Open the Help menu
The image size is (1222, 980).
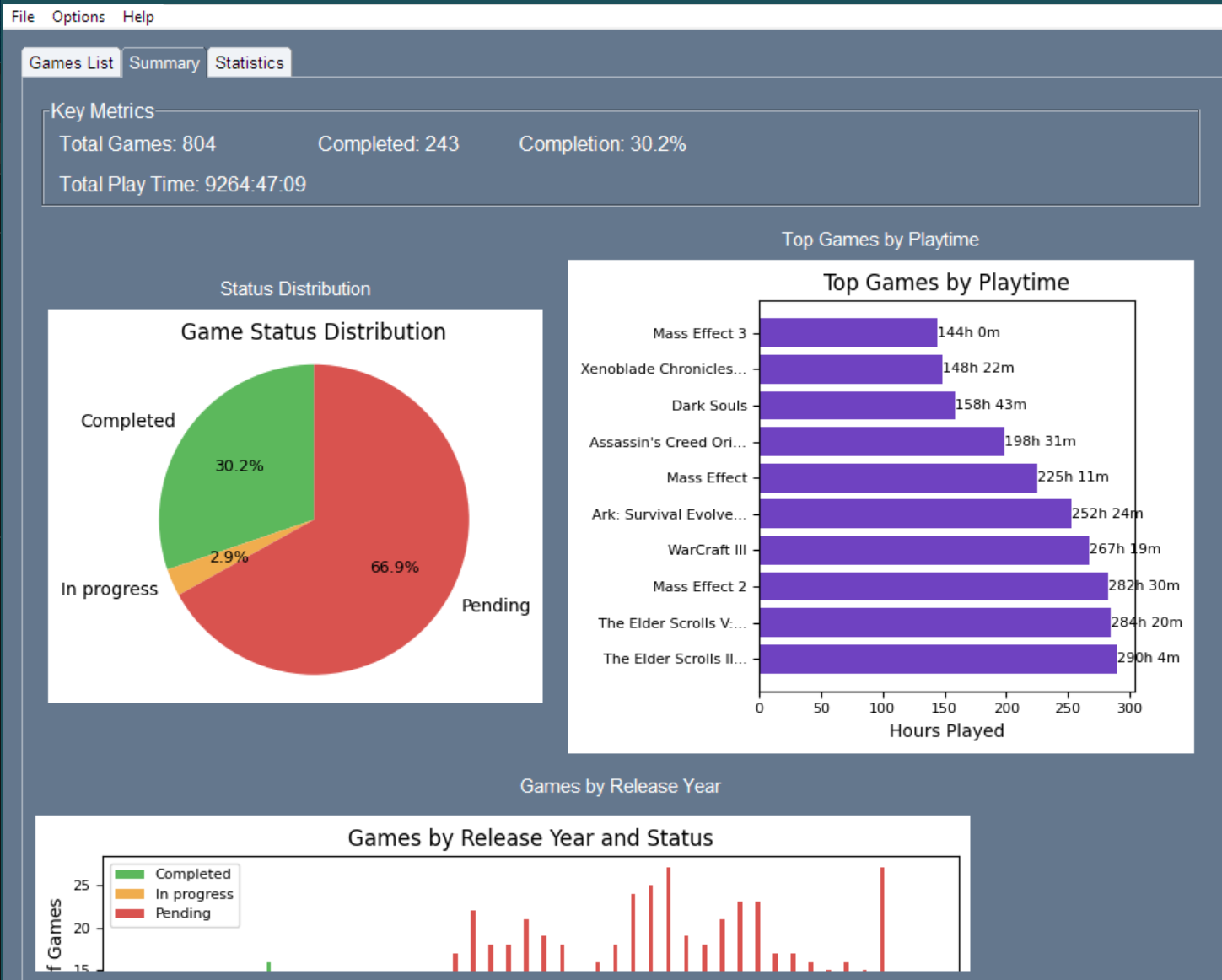[138, 17]
